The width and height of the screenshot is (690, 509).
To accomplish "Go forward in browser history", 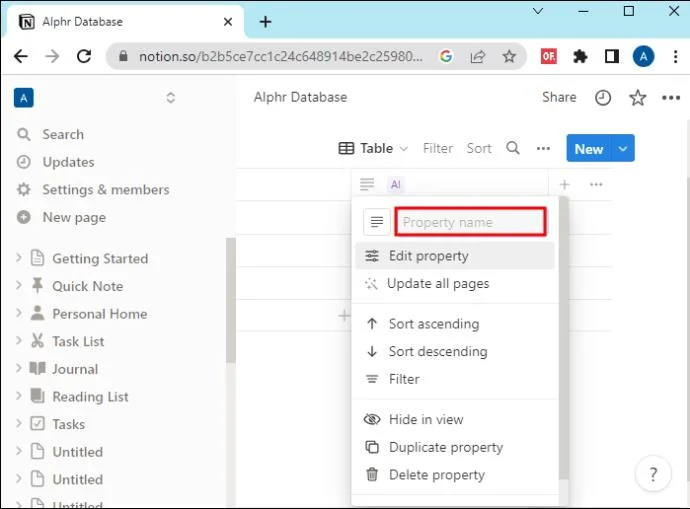I will coord(52,56).
